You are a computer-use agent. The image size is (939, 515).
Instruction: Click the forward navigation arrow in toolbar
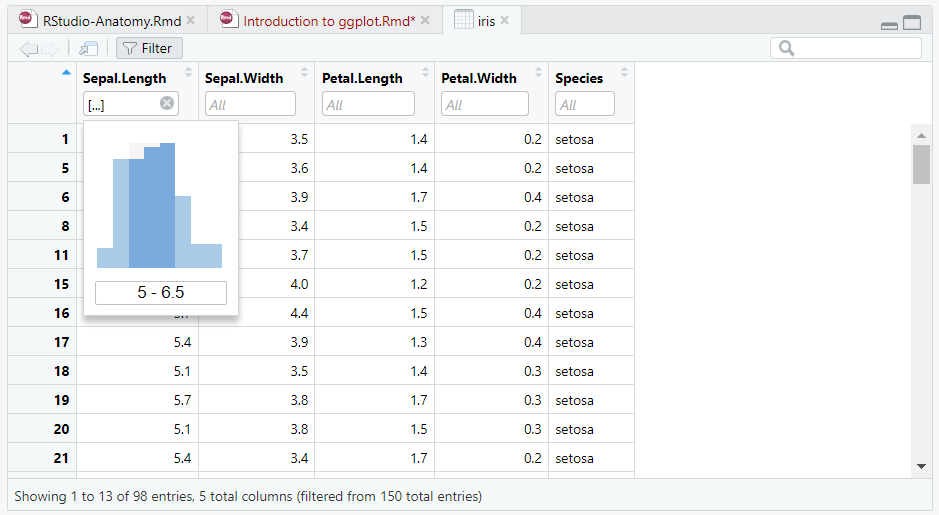point(51,48)
